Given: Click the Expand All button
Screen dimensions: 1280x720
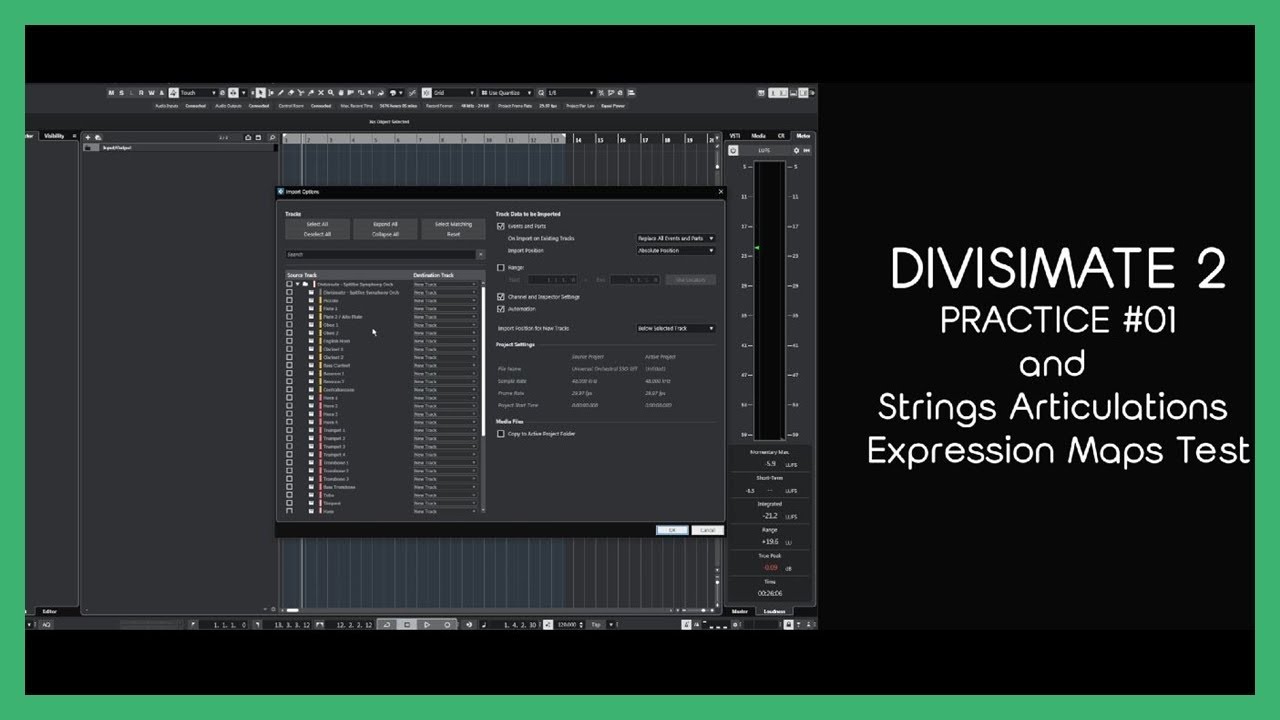Looking at the screenshot, I should click(385, 224).
